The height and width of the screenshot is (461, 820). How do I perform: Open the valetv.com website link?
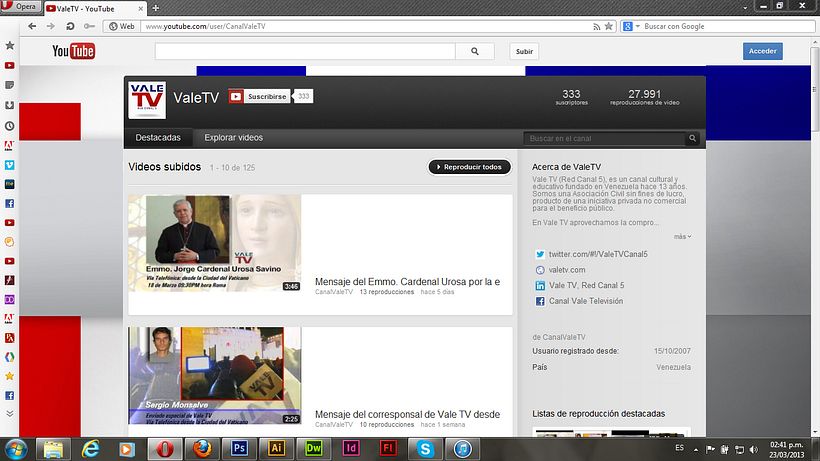tap(567, 270)
